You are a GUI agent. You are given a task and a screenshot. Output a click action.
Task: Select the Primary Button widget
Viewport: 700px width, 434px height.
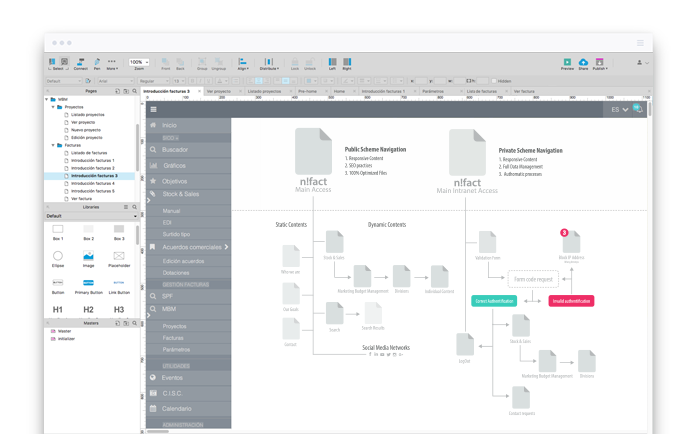[88, 286]
